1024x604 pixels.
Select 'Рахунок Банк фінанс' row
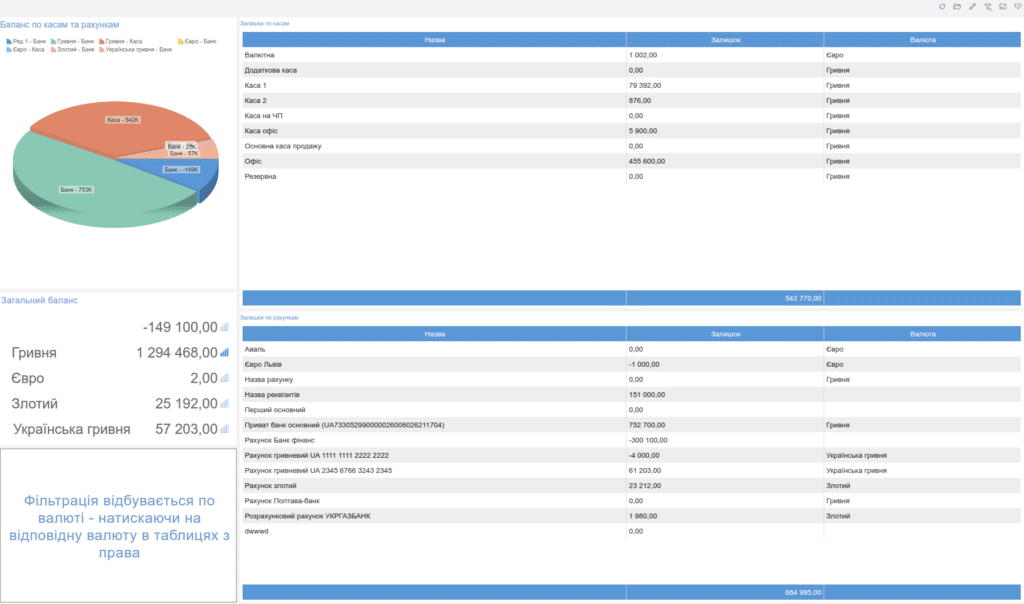click(632, 440)
